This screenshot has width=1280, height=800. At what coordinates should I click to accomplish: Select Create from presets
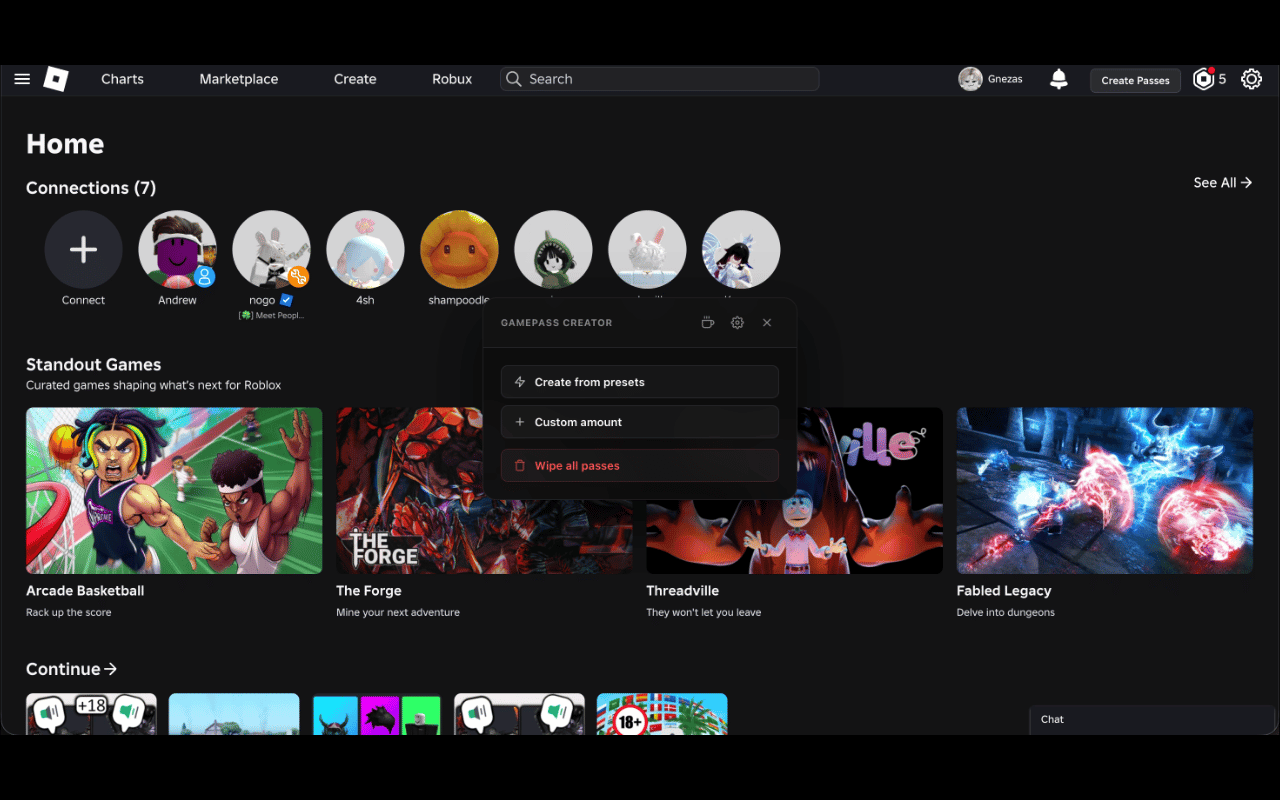640,382
